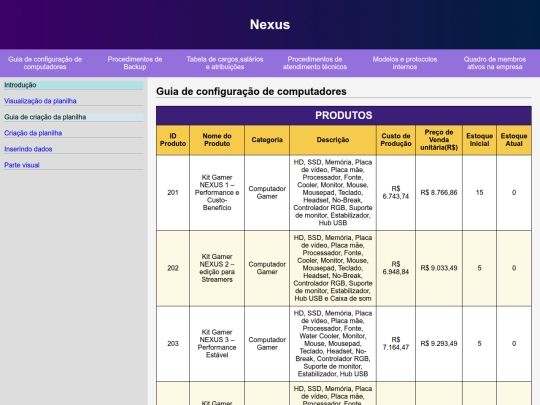This screenshot has height=405, width=540.
Task: Go to Inserindo dados section
Action: pos(28,149)
